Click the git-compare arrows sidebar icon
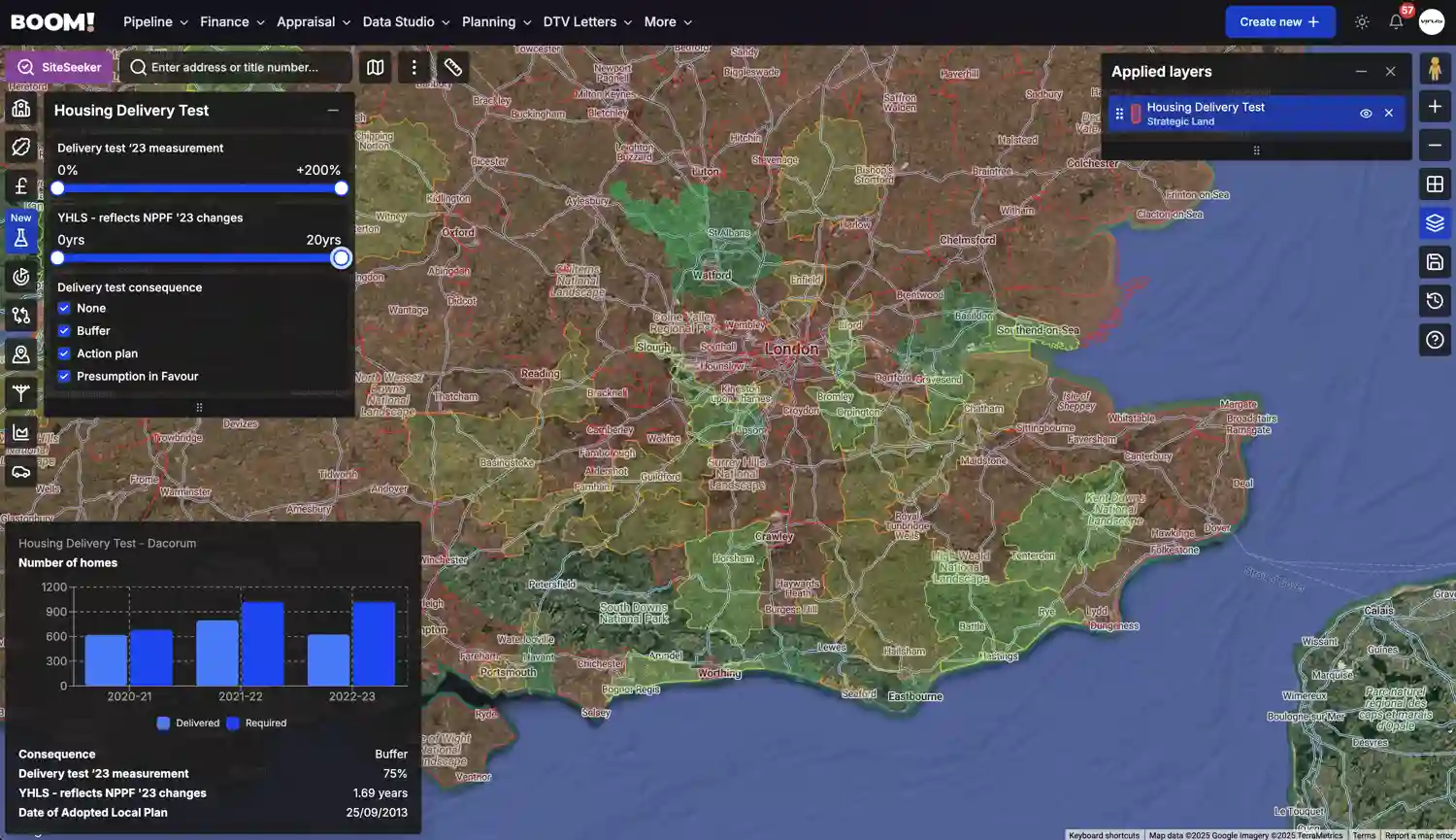The image size is (1456, 840). [21, 316]
